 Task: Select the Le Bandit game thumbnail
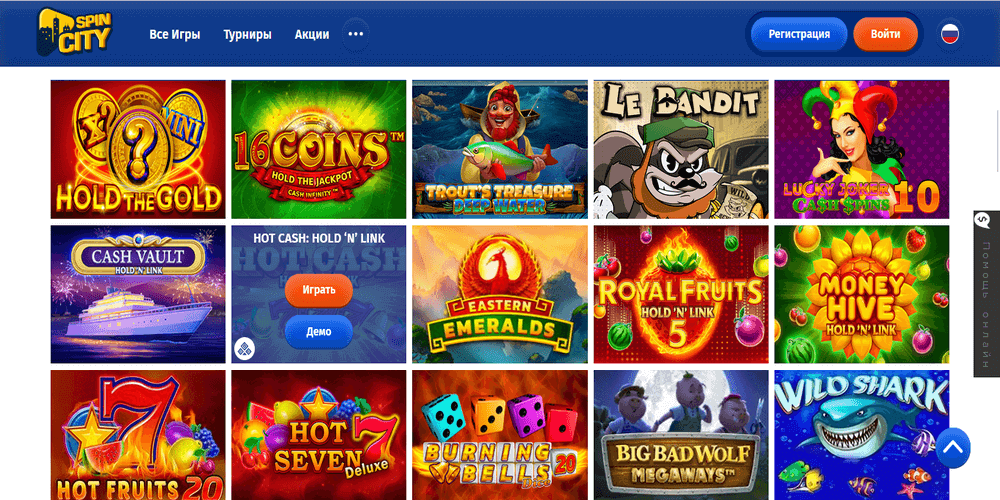click(681, 149)
